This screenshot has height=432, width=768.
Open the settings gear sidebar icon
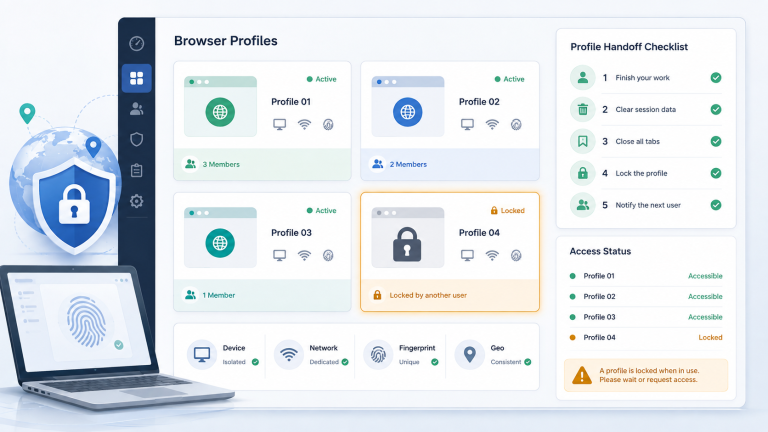(137, 201)
